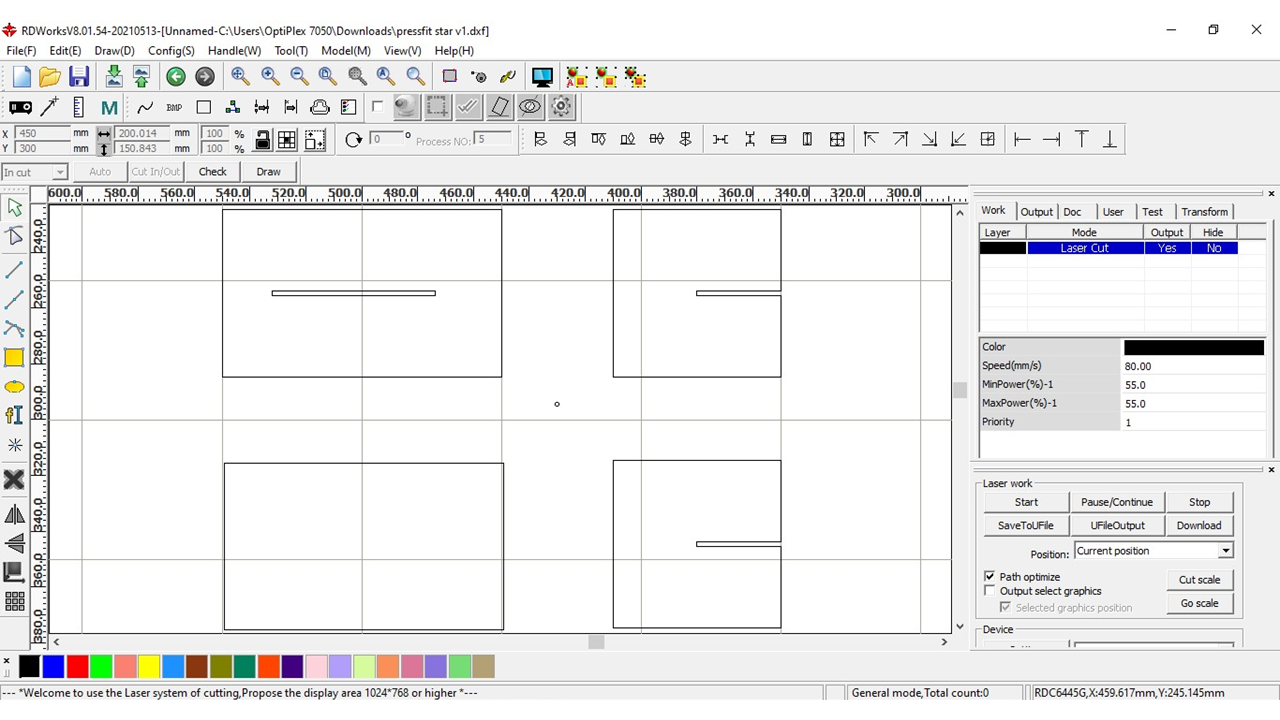Screen dimensions: 1280x720
Task: Click the Export icon with the green up arrow
Action: 141,77
